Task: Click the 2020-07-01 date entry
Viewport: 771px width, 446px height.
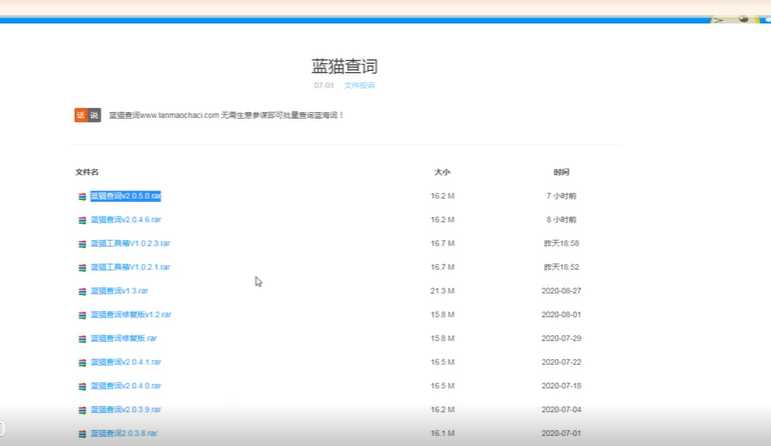Action: coord(561,434)
